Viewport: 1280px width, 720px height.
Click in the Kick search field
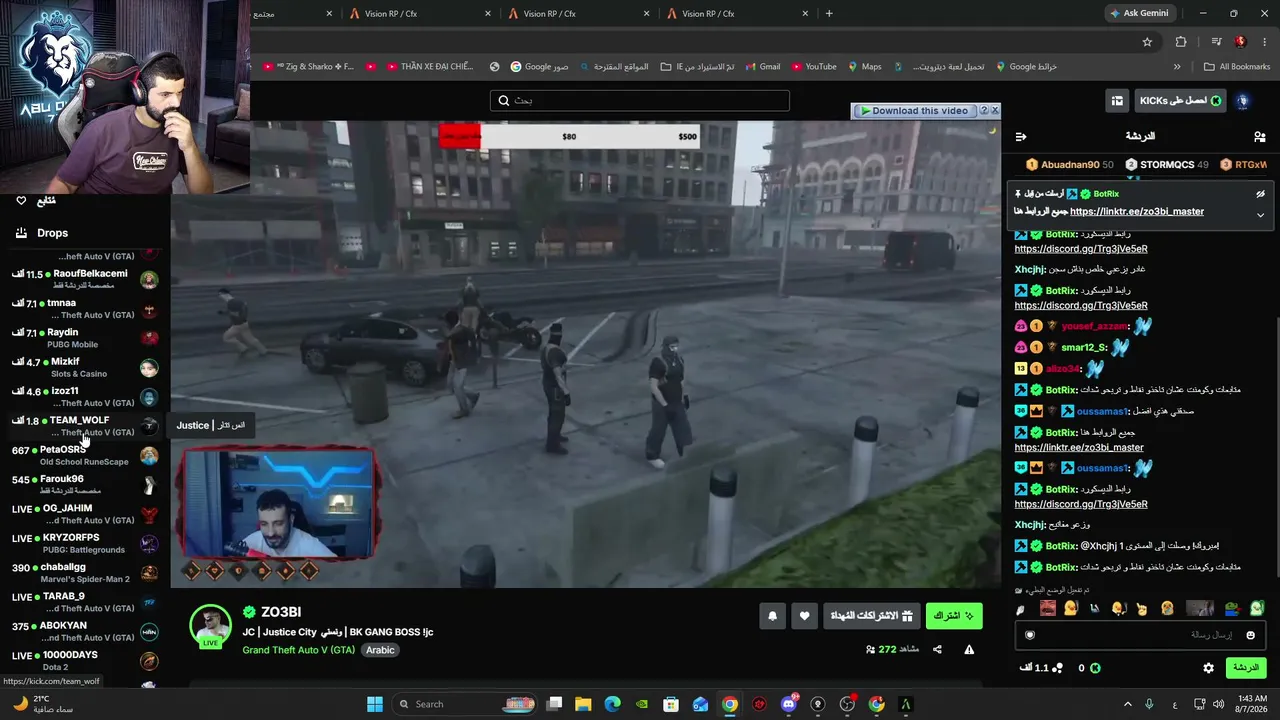(x=640, y=101)
